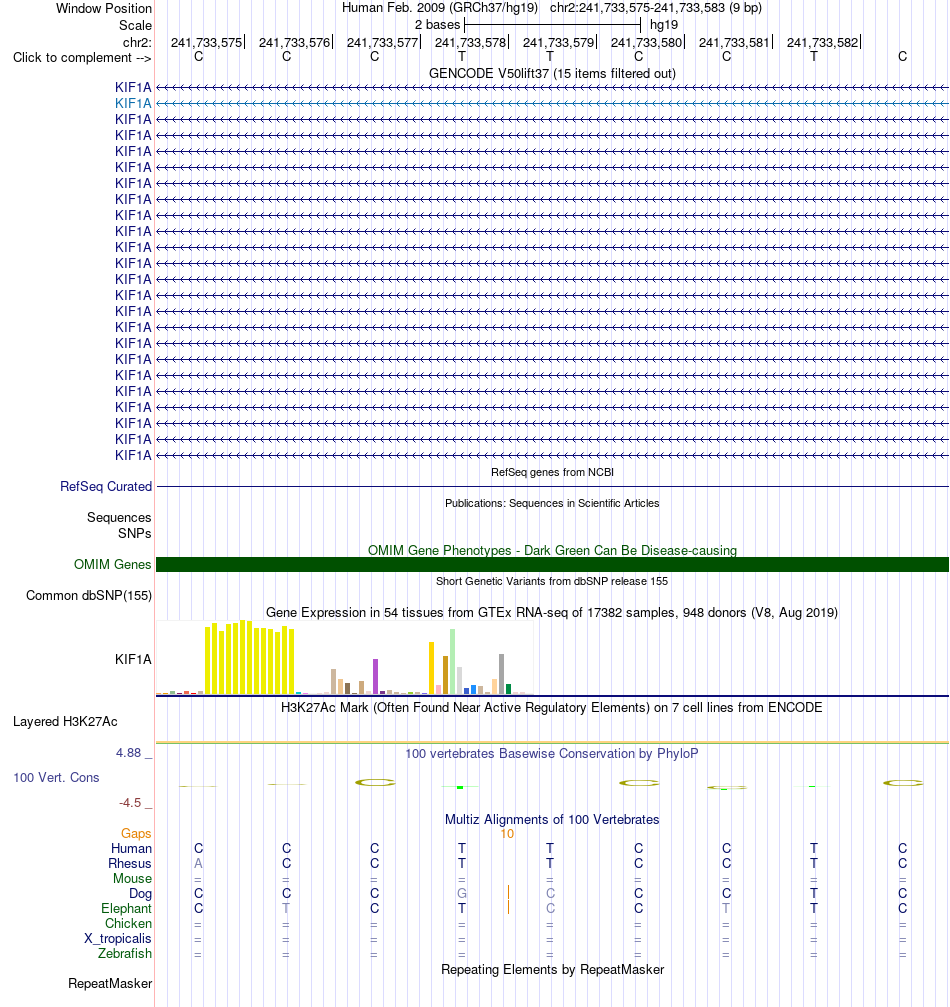Select the RepeatMasker track label
This screenshot has width=950, height=1007.
pos(110,983)
